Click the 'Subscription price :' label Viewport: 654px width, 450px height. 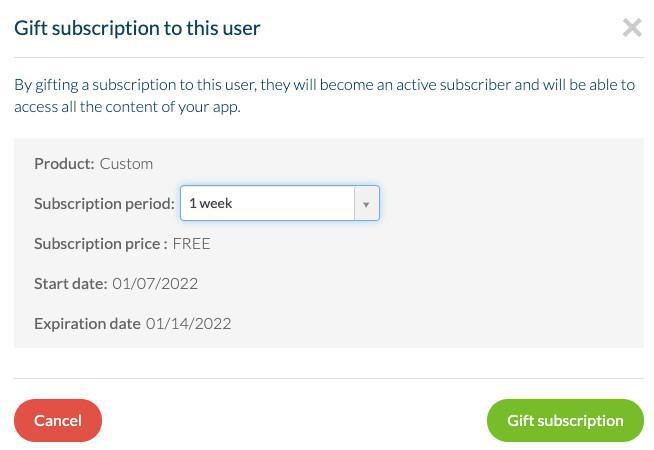(100, 243)
